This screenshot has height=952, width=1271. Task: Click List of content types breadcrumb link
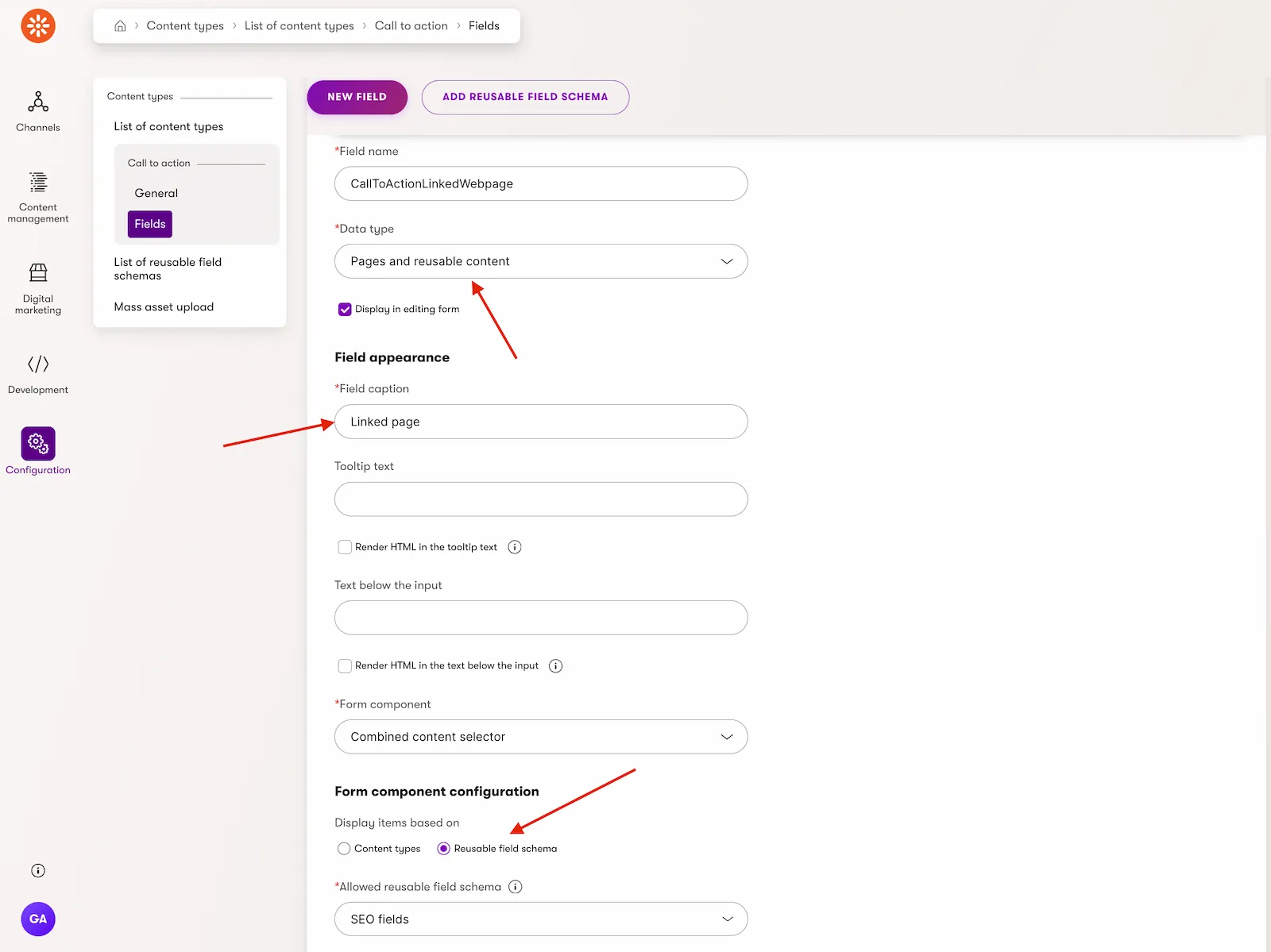pos(299,25)
